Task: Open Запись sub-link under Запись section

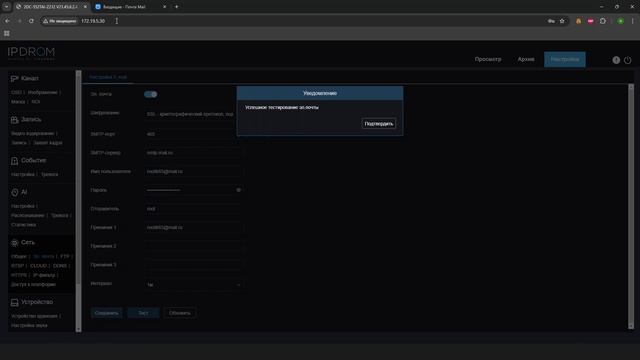Action: 19,143
